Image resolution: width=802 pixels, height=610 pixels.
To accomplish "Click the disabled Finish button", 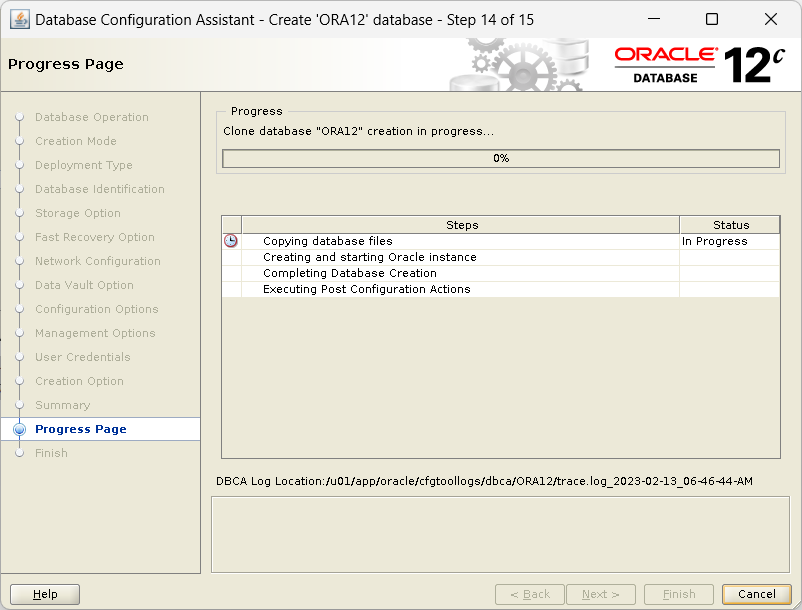I will coord(679,594).
